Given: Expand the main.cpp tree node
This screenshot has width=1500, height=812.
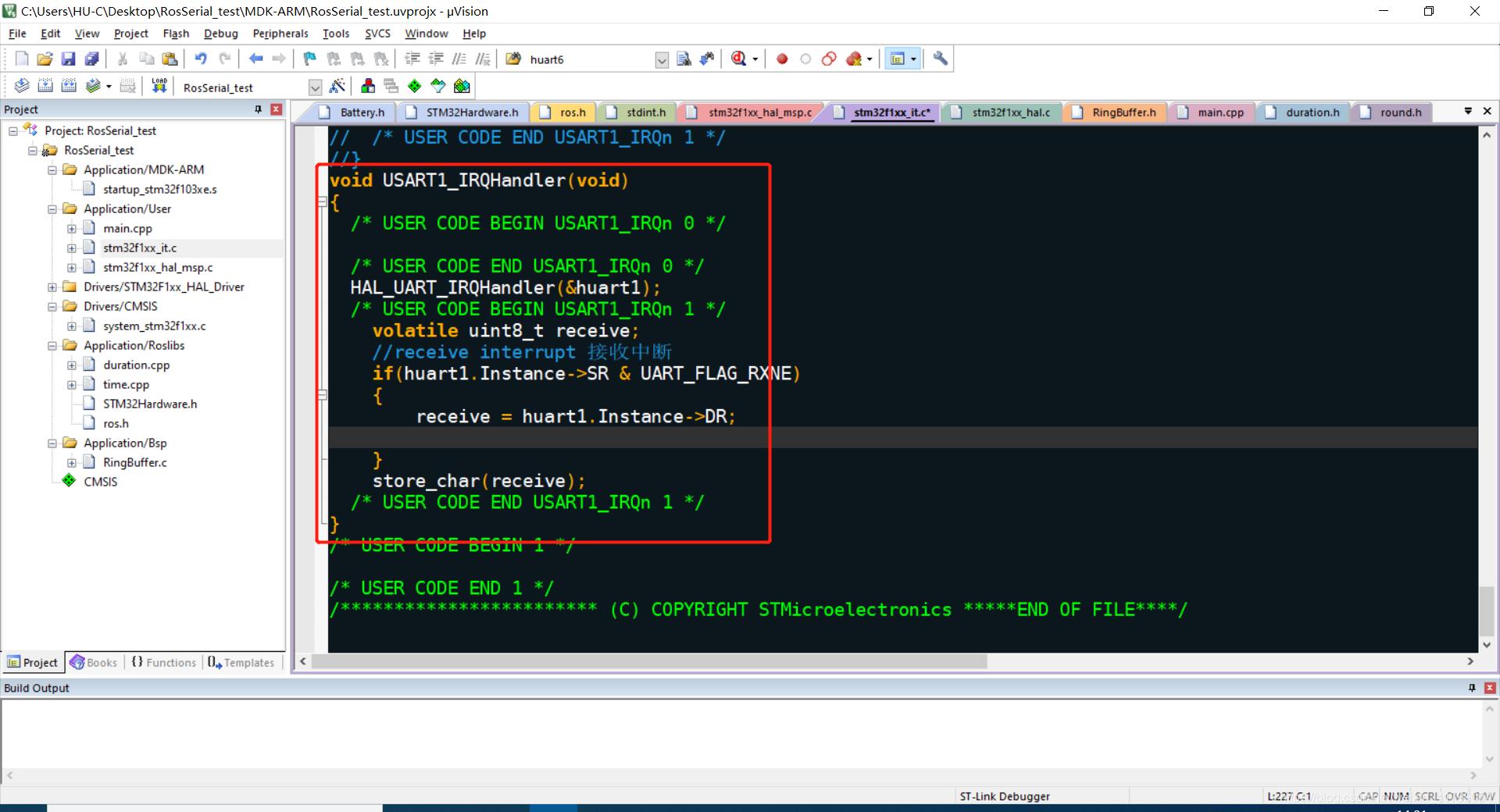Looking at the screenshot, I should coord(71,228).
